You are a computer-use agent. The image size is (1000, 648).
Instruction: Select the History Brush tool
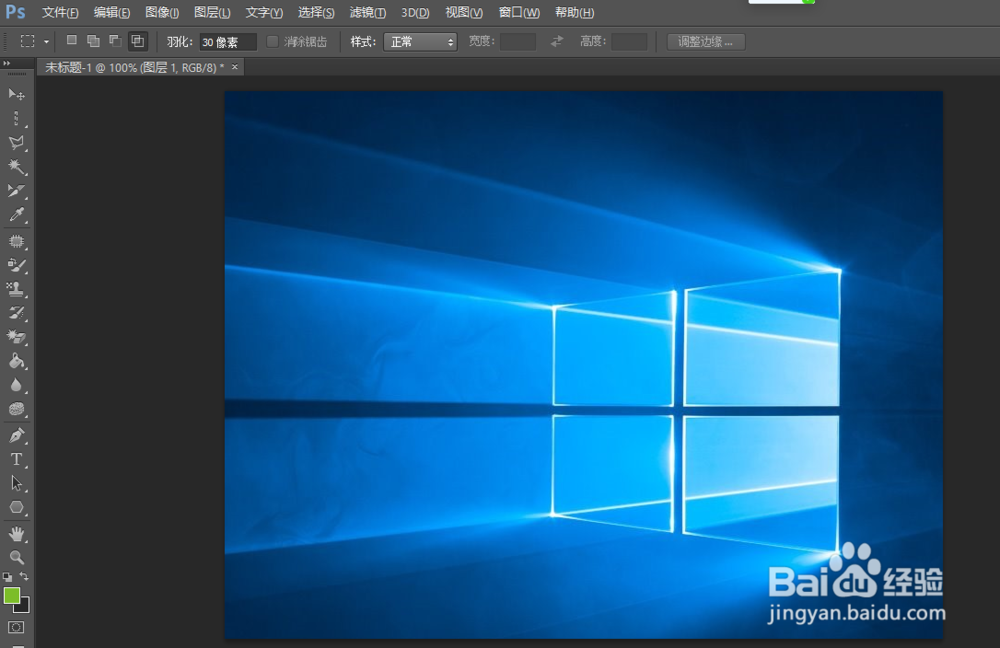pyautogui.click(x=17, y=313)
